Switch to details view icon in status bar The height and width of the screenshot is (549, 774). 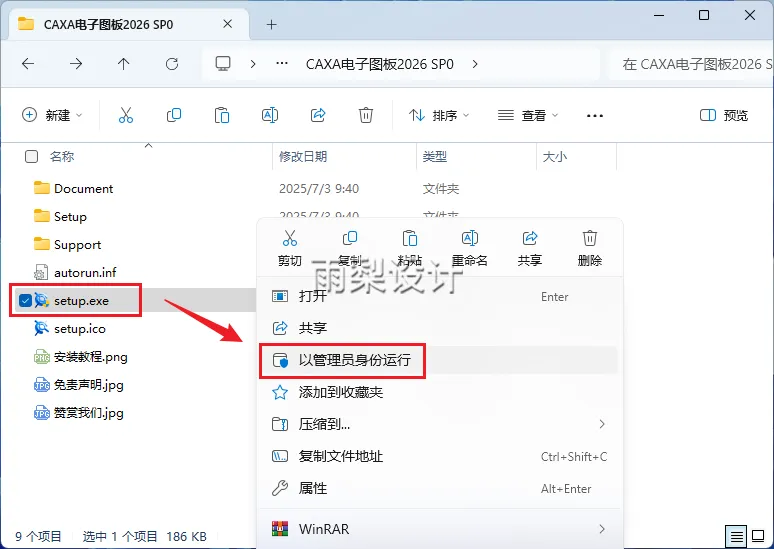[736, 536]
